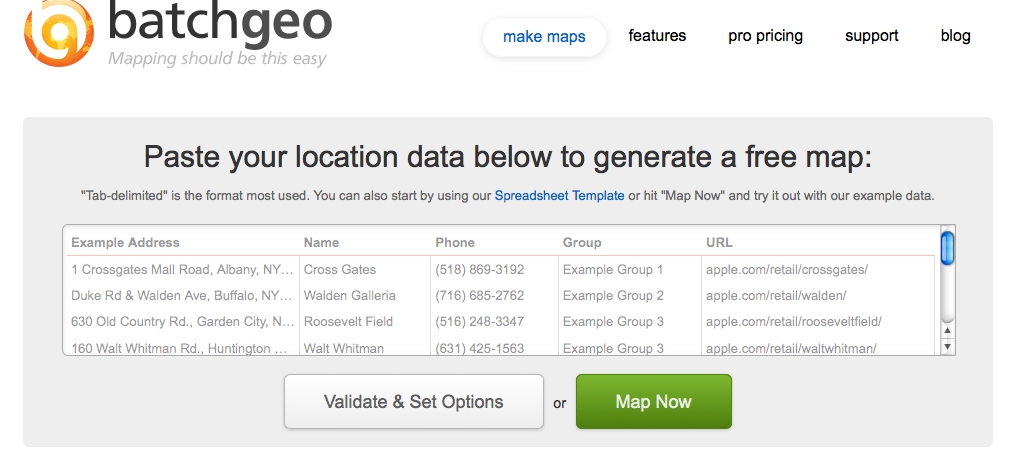Image resolution: width=1018 pixels, height=469 pixels.
Task: Click the Example Group 2 cell
Action: click(x=613, y=296)
